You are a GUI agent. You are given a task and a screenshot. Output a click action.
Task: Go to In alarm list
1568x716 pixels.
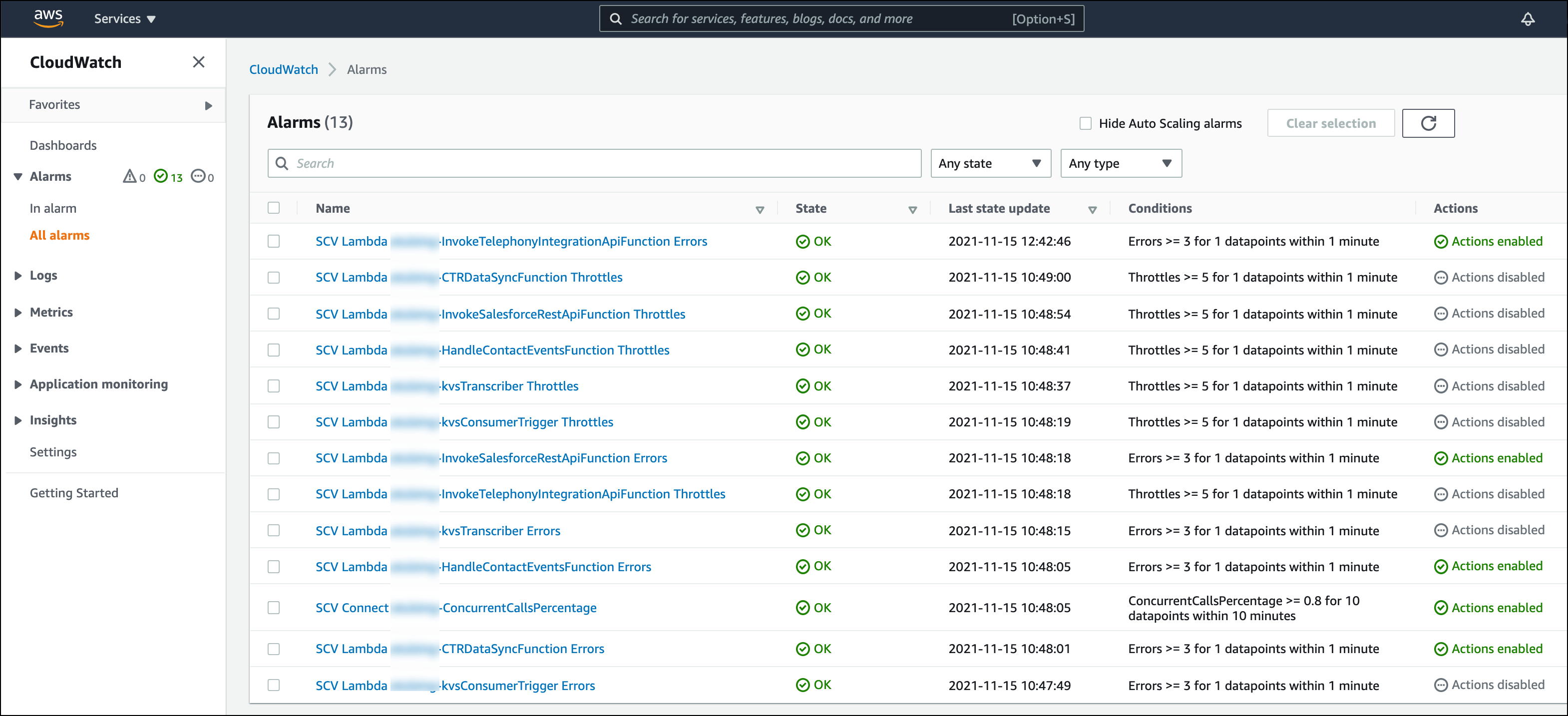click(x=53, y=208)
